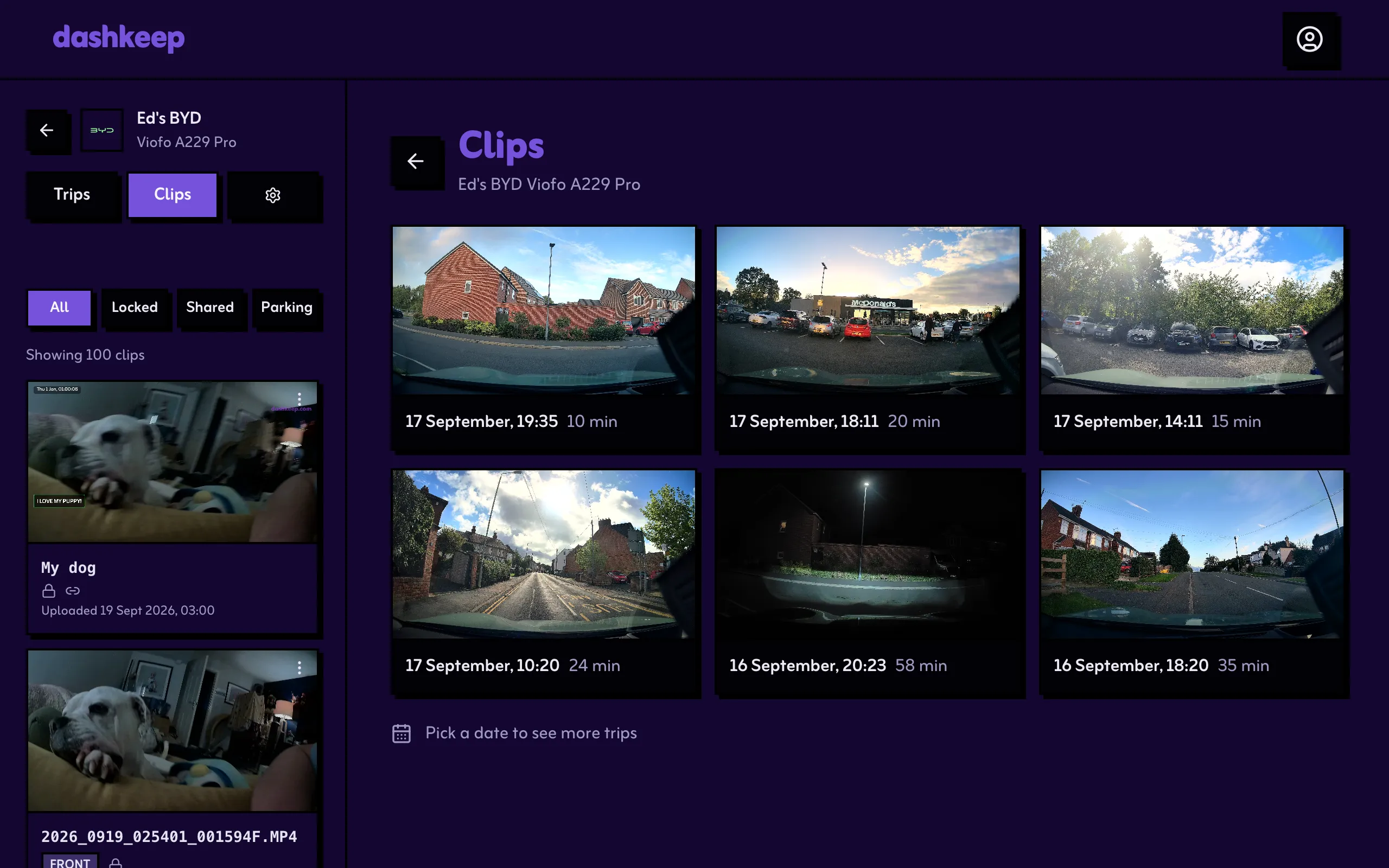Click the 'Viofo A229 Pro' sidebar label
This screenshot has height=868, width=1389.
click(187, 142)
